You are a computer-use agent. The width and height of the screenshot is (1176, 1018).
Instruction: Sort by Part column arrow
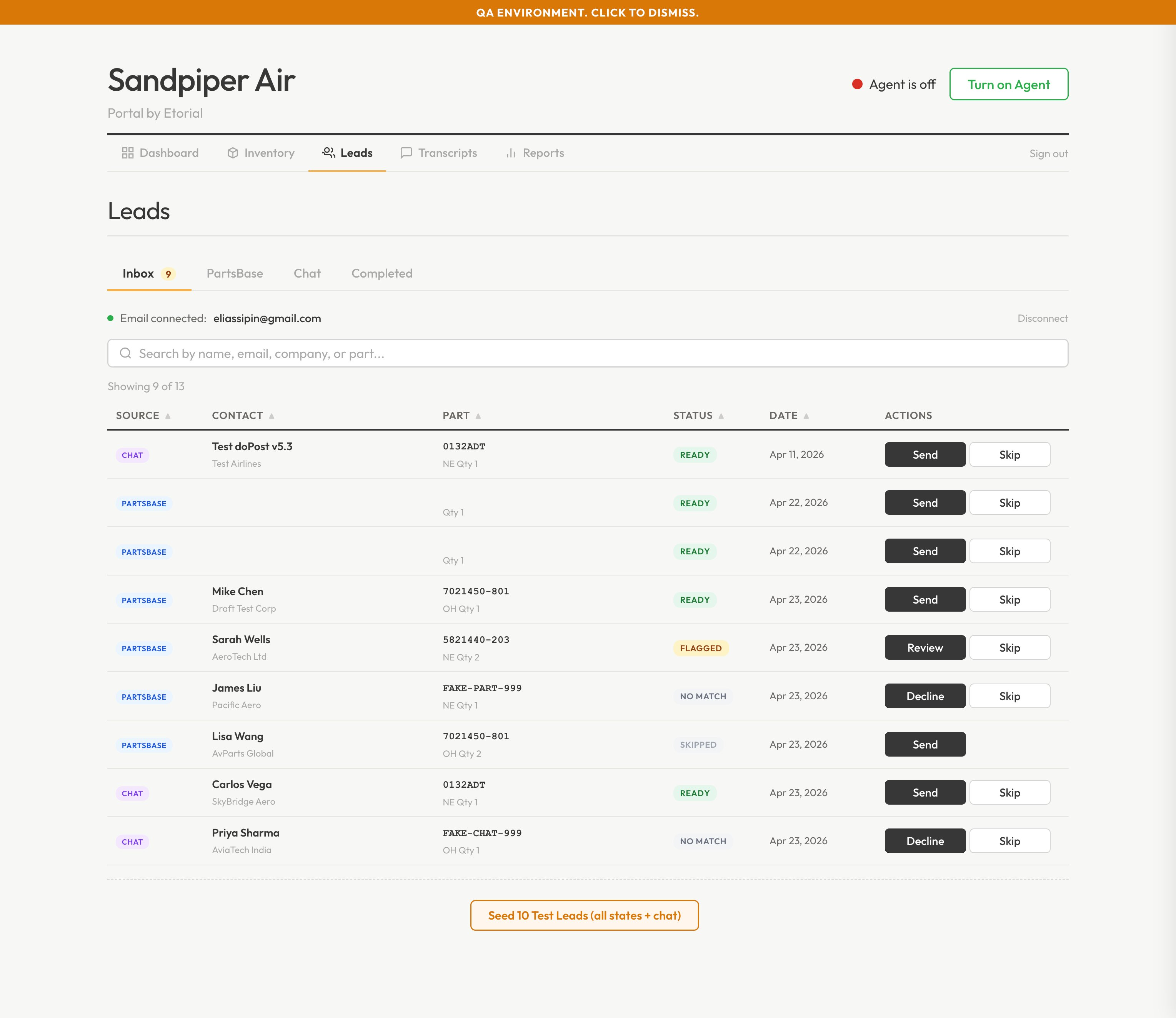(478, 416)
